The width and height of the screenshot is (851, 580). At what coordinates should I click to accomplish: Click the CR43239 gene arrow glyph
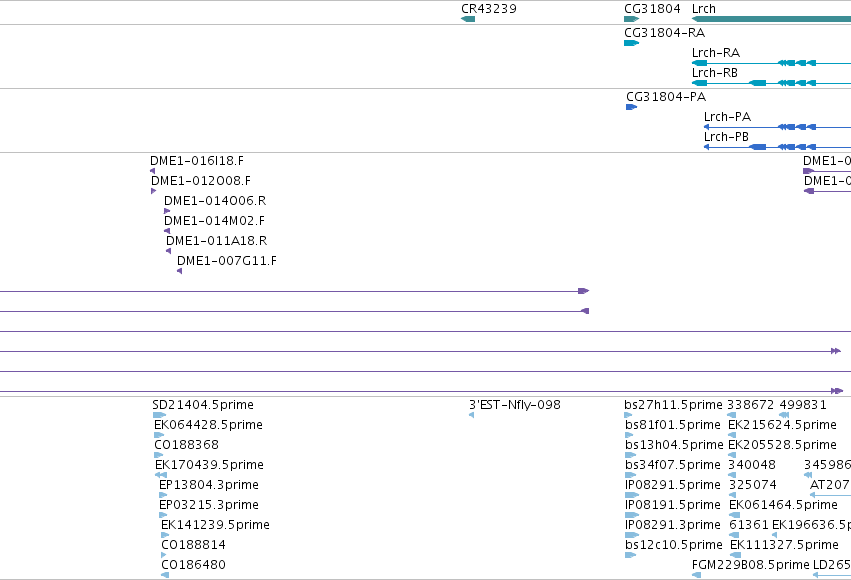pos(468,19)
